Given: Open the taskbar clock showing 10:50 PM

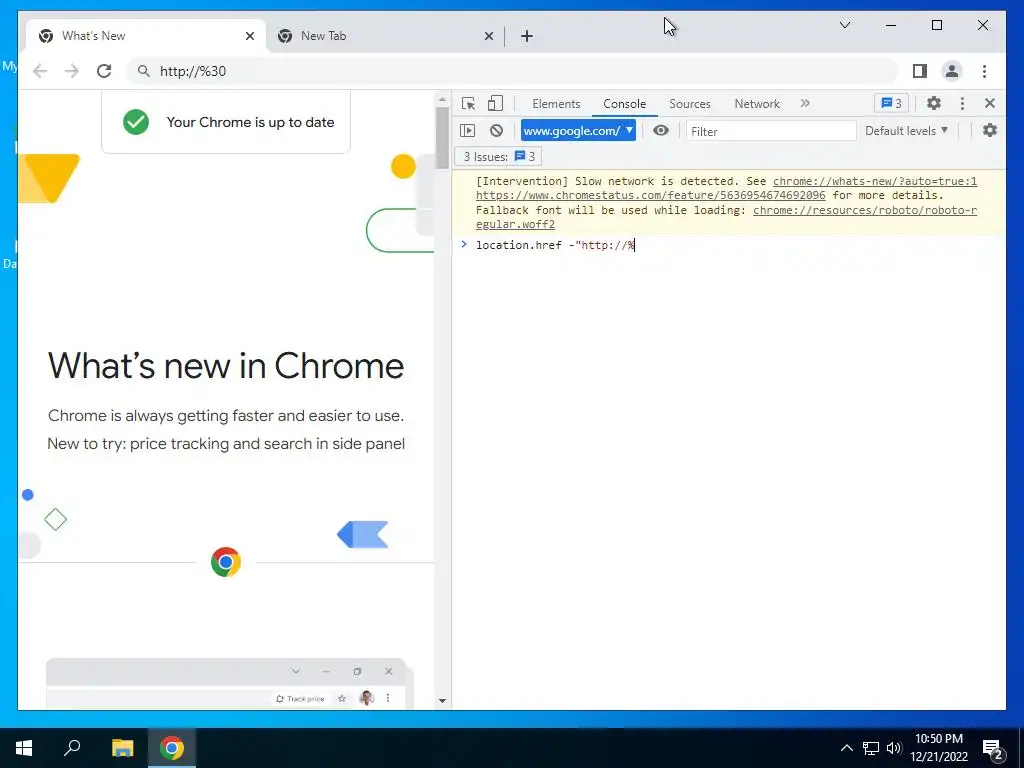Looking at the screenshot, I should (939, 748).
